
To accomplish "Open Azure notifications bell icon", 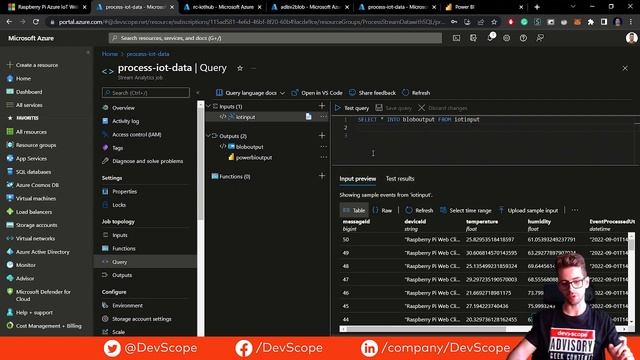I will pyautogui.click(x=490, y=38).
